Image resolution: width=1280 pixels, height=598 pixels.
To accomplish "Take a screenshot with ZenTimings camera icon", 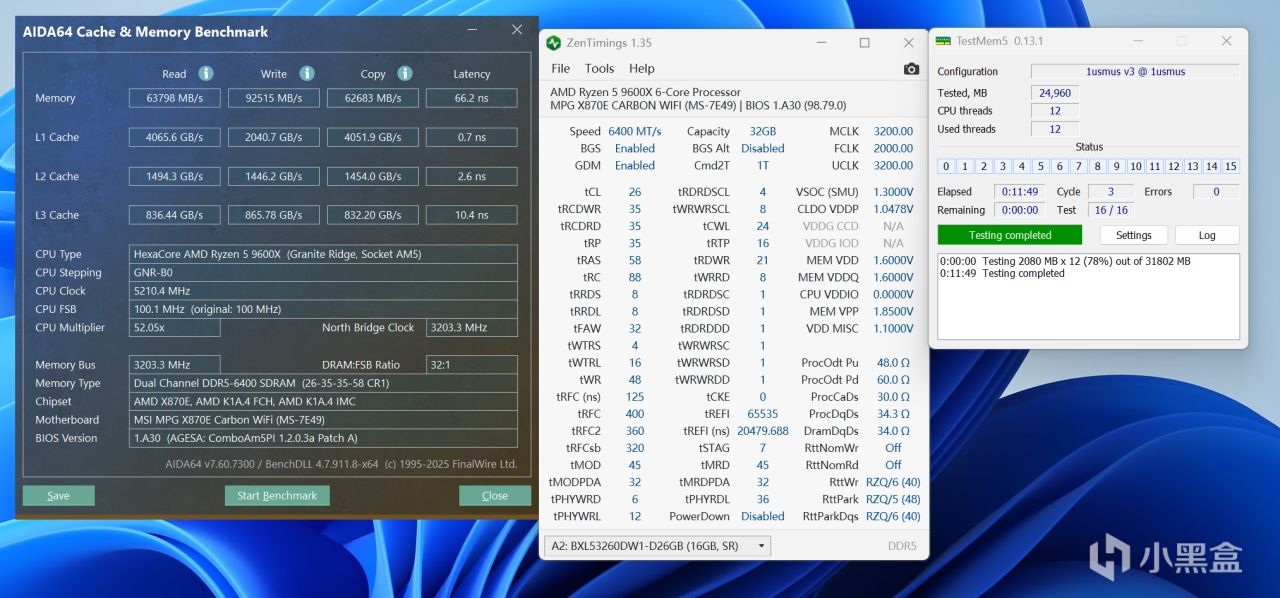I will click(911, 69).
